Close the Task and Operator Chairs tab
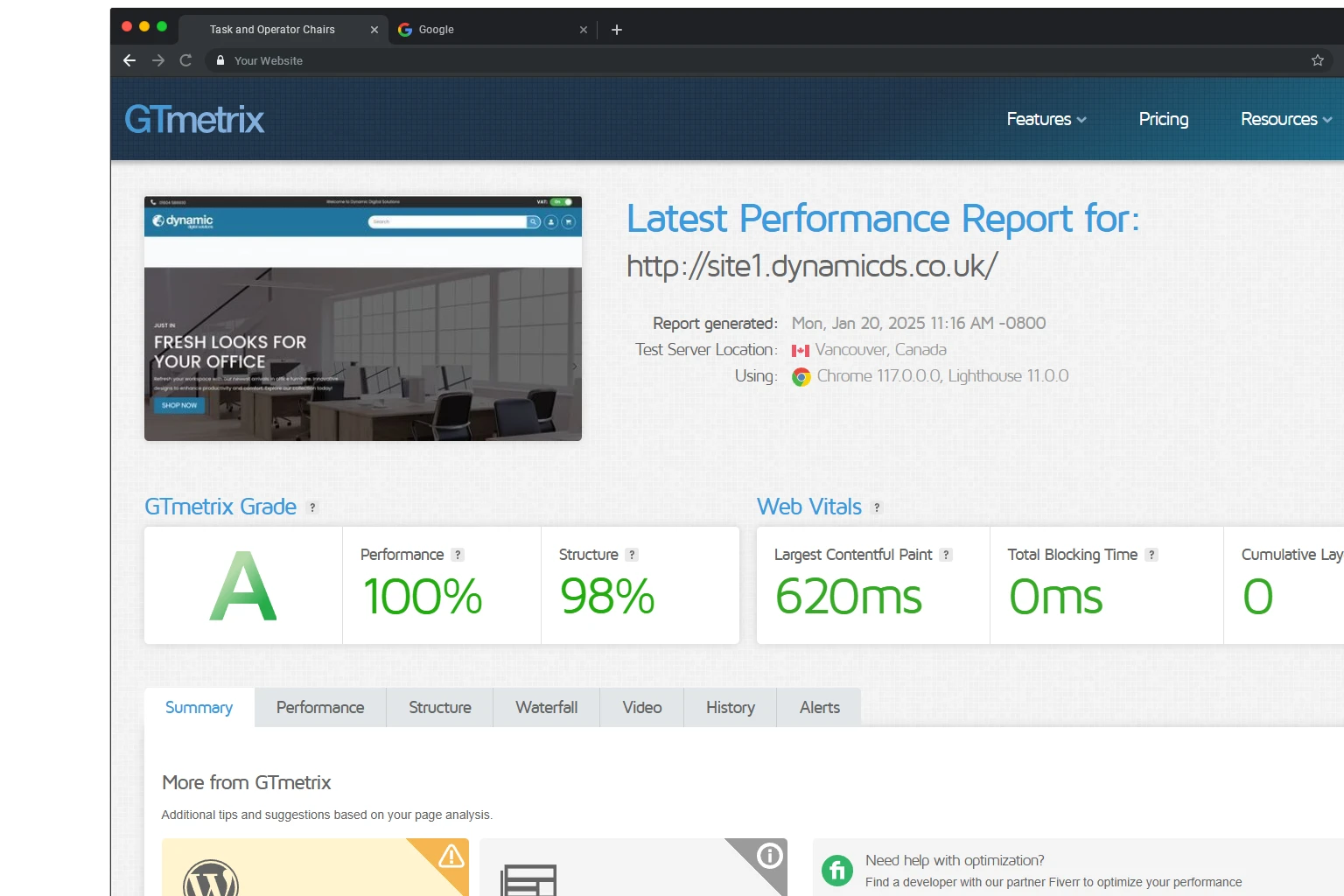Image resolution: width=1344 pixels, height=896 pixels. point(374,30)
